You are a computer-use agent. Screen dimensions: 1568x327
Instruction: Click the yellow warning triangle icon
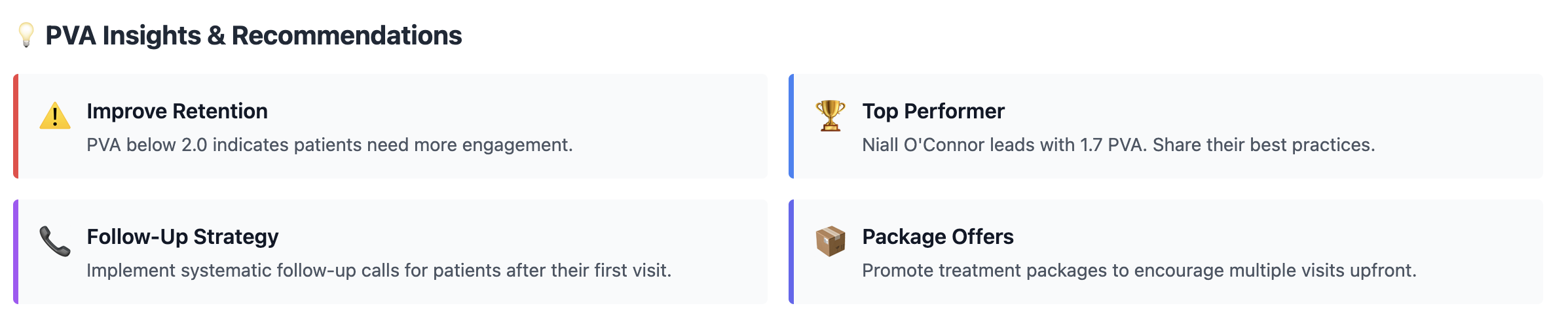click(55, 116)
